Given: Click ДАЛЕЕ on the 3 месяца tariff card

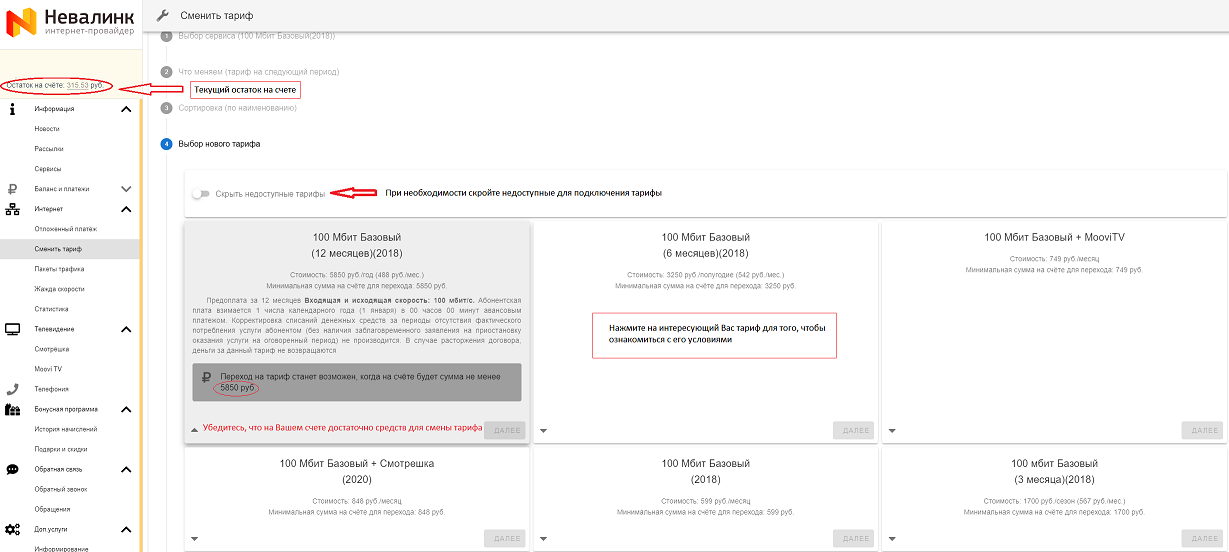Looking at the screenshot, I should 1201,538.
